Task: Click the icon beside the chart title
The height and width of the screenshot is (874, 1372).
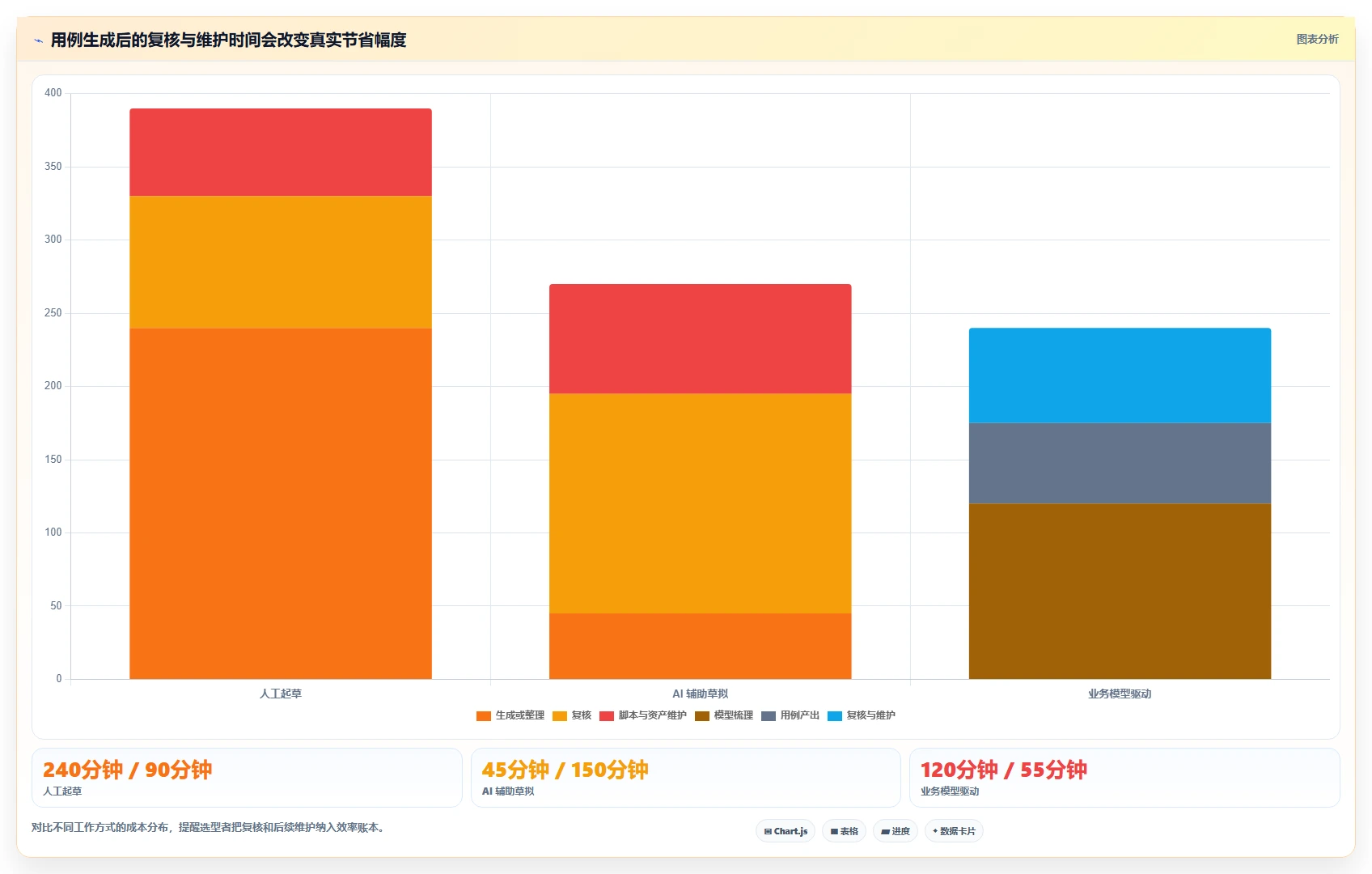Action: tap(38, 40)
